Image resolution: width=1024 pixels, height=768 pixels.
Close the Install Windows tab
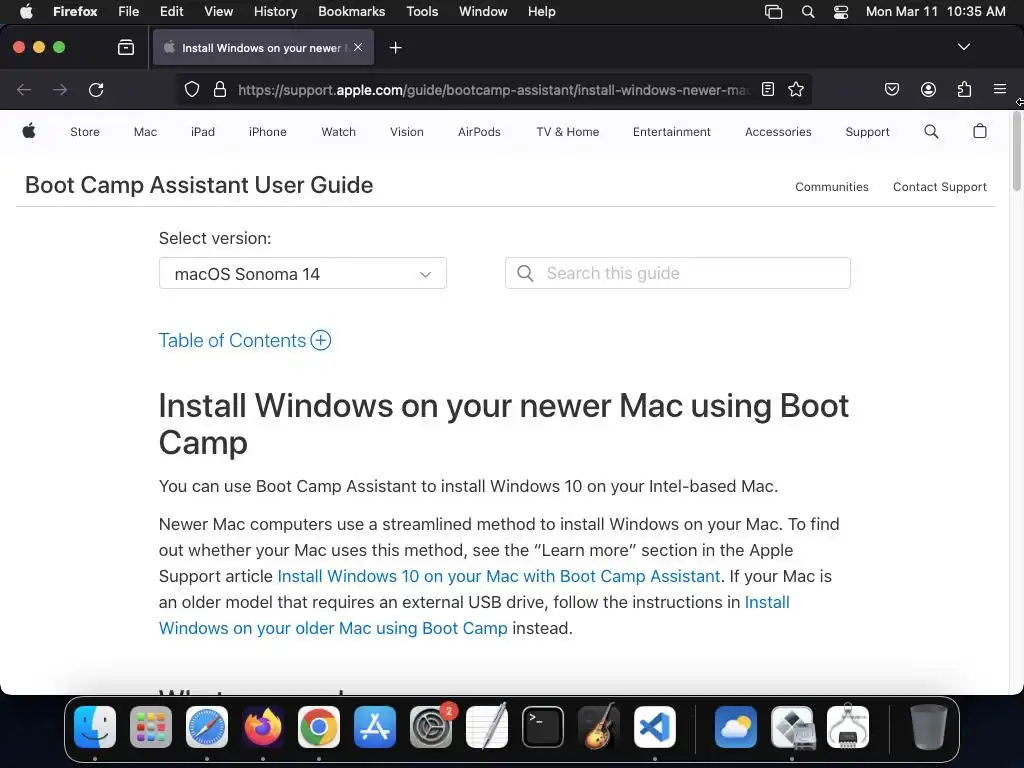(358, 47)
